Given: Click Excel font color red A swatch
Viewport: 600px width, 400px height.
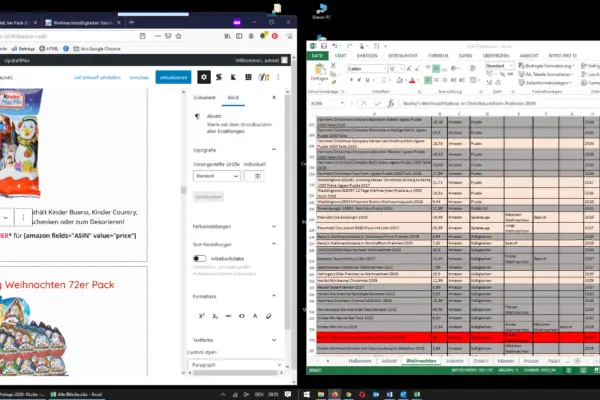Looking at the screenshot, I should coord(412,80).
